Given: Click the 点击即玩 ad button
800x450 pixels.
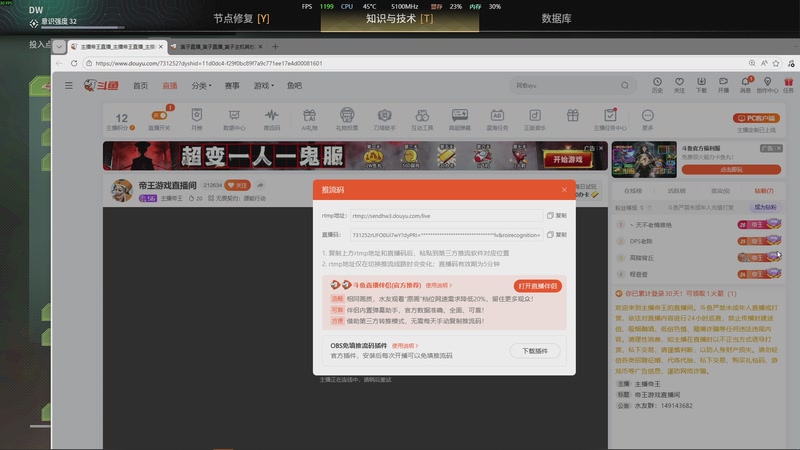Looking at the screenshot, I should click(731, 169).
